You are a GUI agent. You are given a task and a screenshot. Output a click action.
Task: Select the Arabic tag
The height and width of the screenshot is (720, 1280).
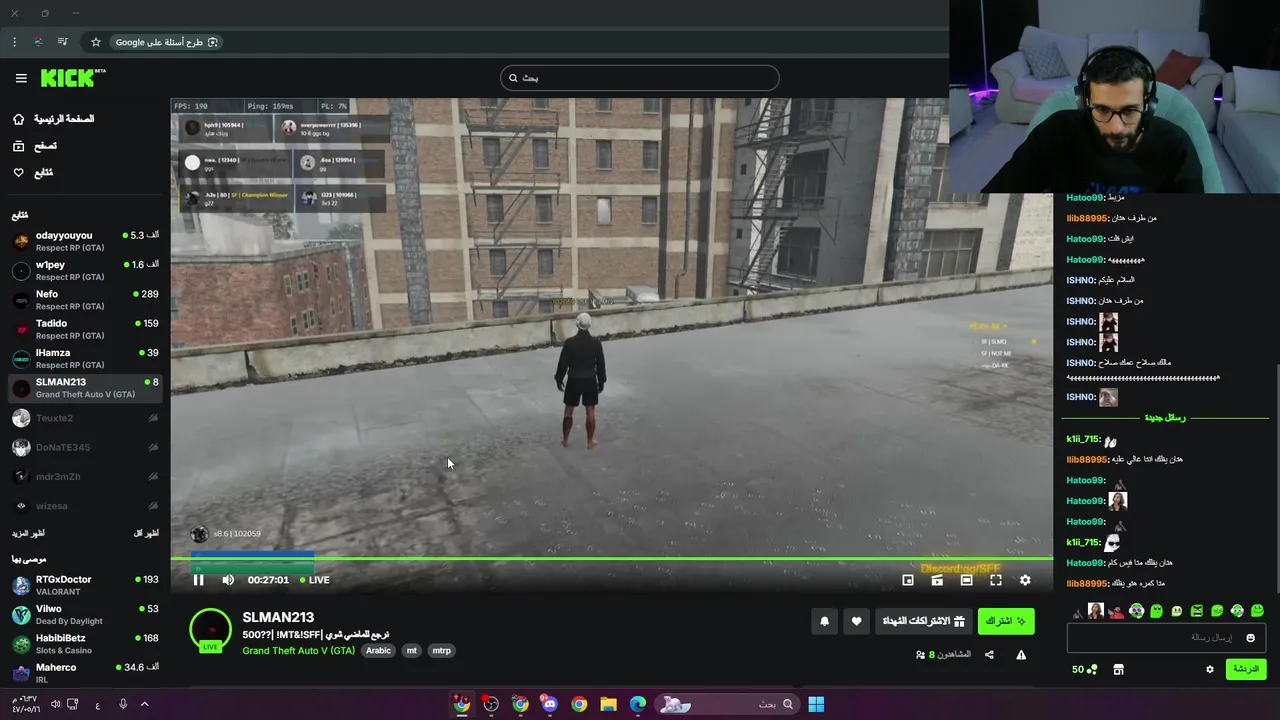(x=378, y=651)
